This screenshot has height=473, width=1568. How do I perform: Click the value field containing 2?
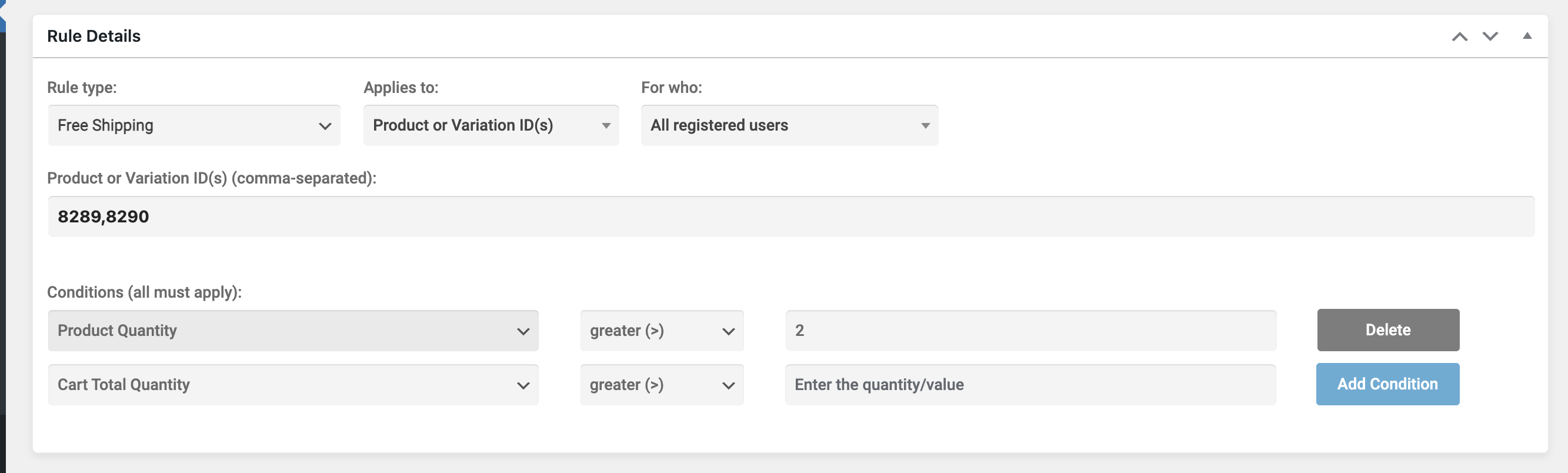click(x=1030, y=331)
